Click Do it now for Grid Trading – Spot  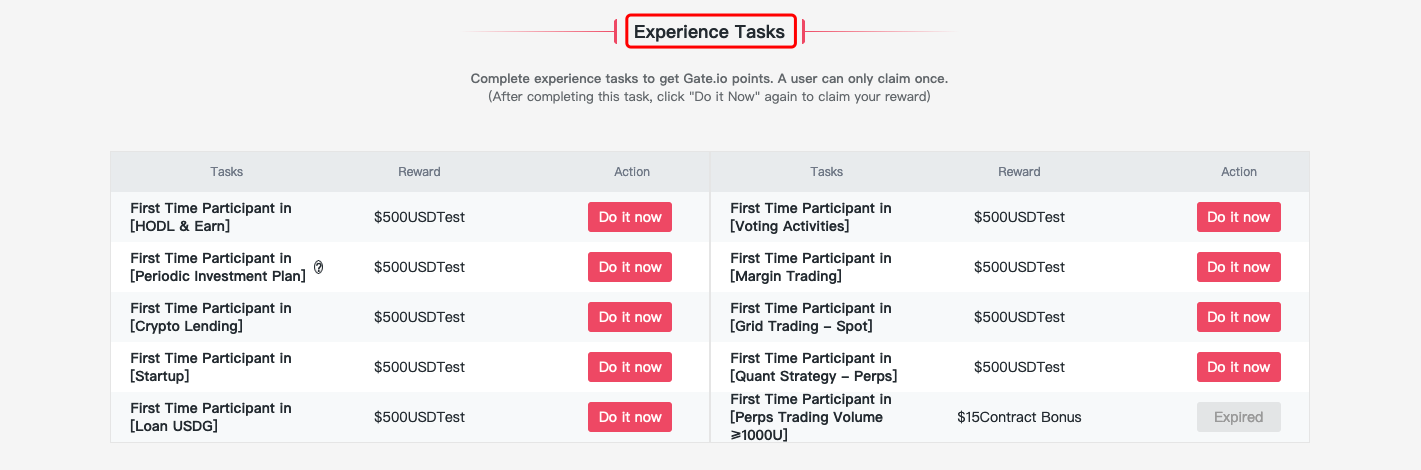pyautogui.click(x=1238, y=317)
